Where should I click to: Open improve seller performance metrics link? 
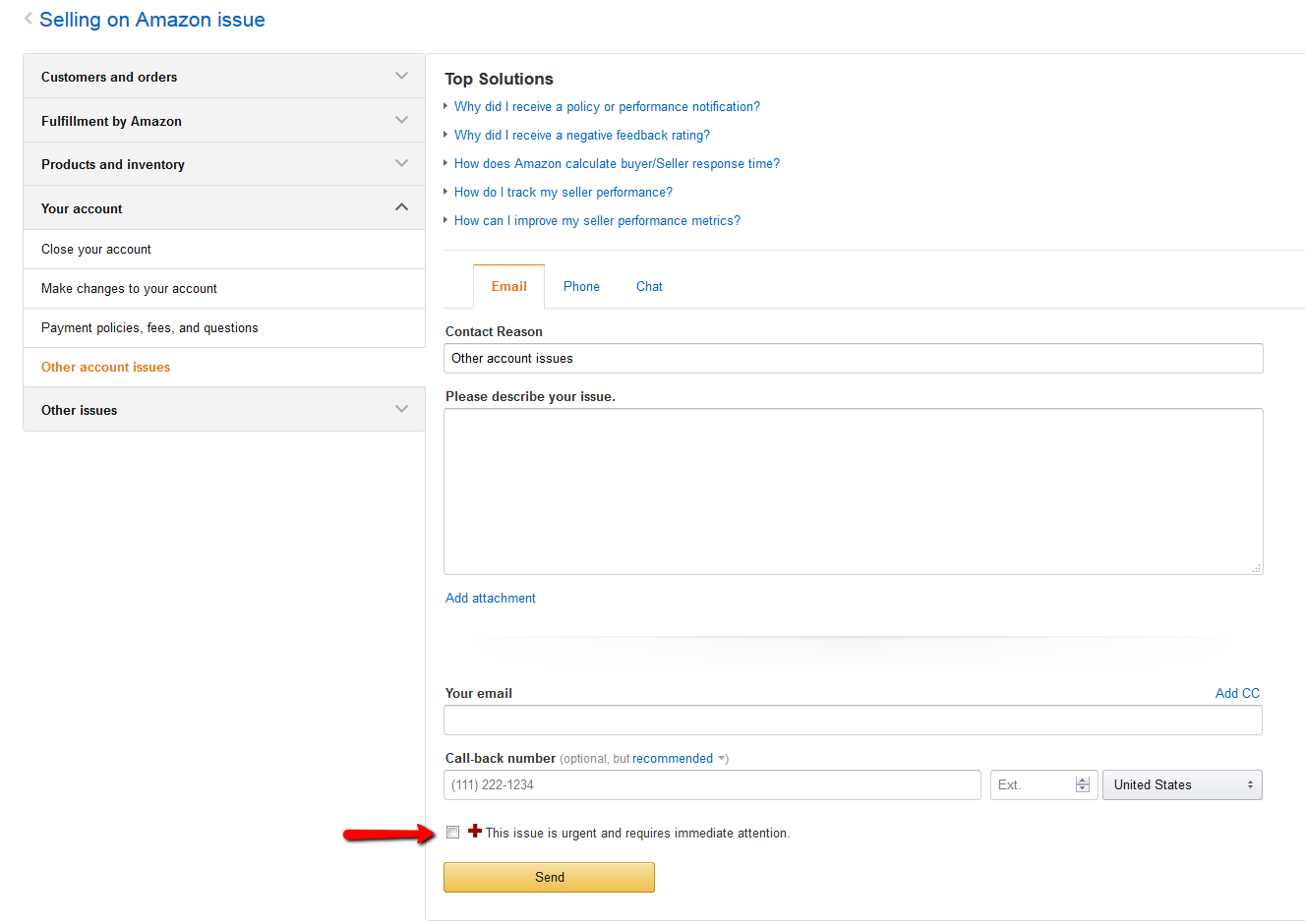[x=597, y=221]
